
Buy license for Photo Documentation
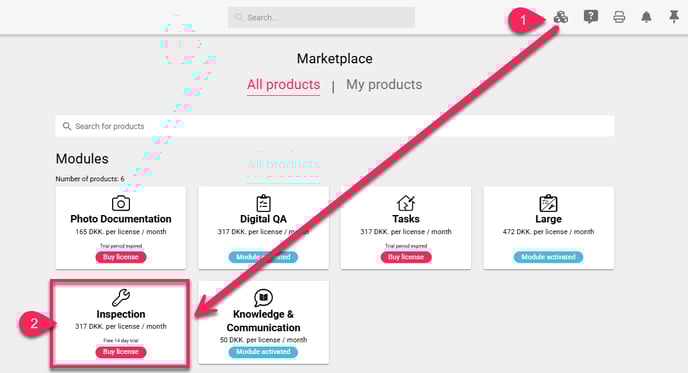point(121,257)
